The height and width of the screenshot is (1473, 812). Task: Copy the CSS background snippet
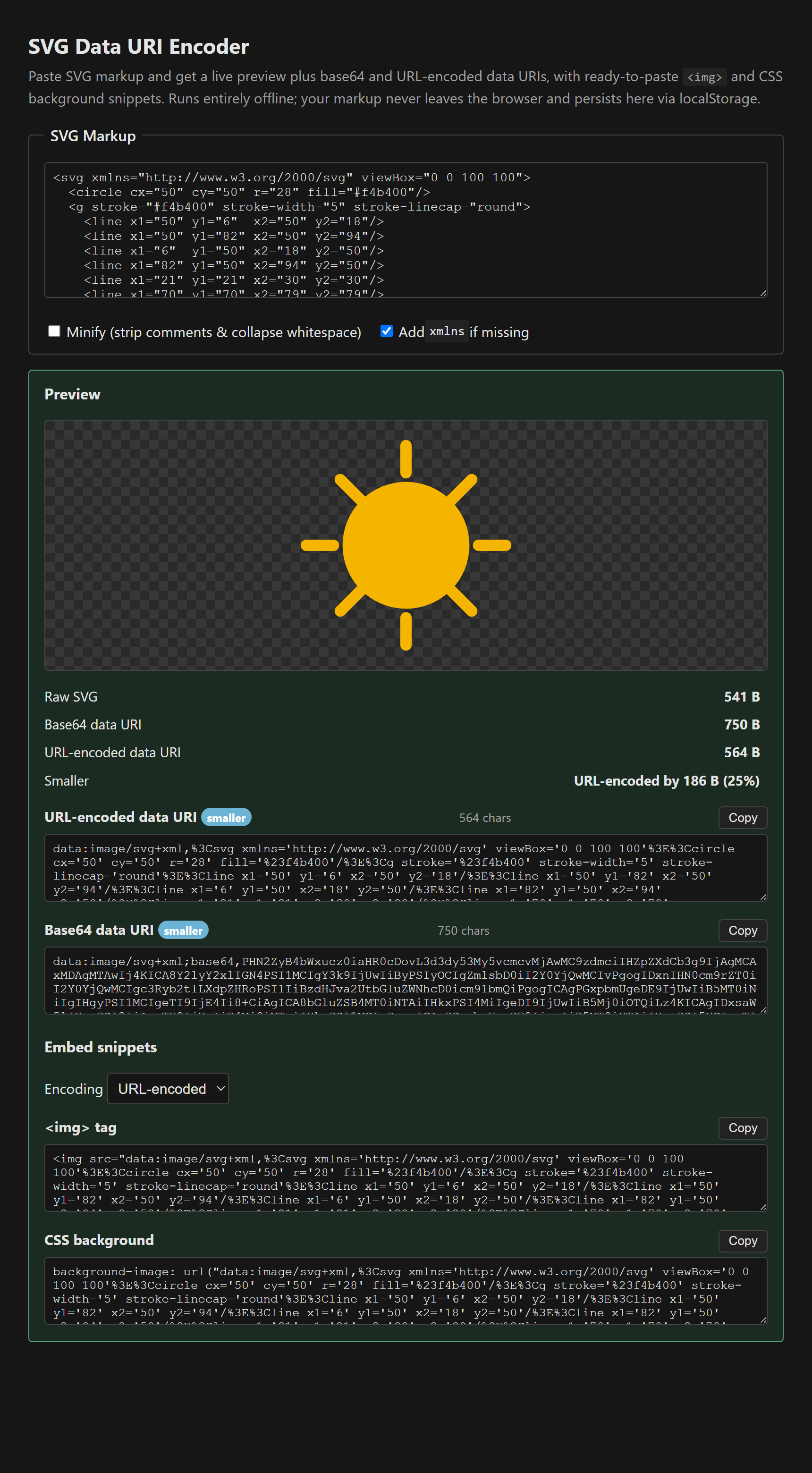(742, 1240)
